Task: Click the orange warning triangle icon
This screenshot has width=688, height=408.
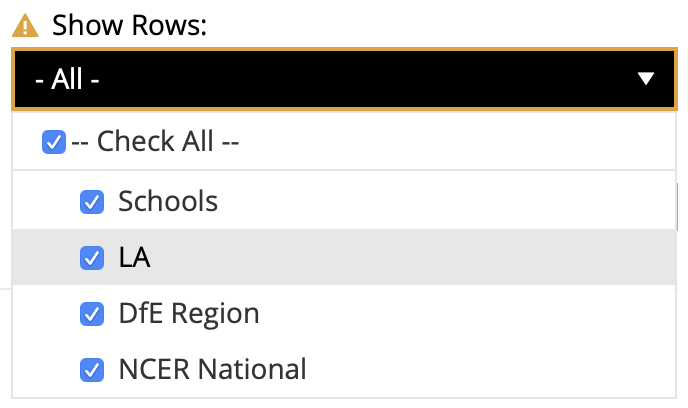Action: [25, 25]
